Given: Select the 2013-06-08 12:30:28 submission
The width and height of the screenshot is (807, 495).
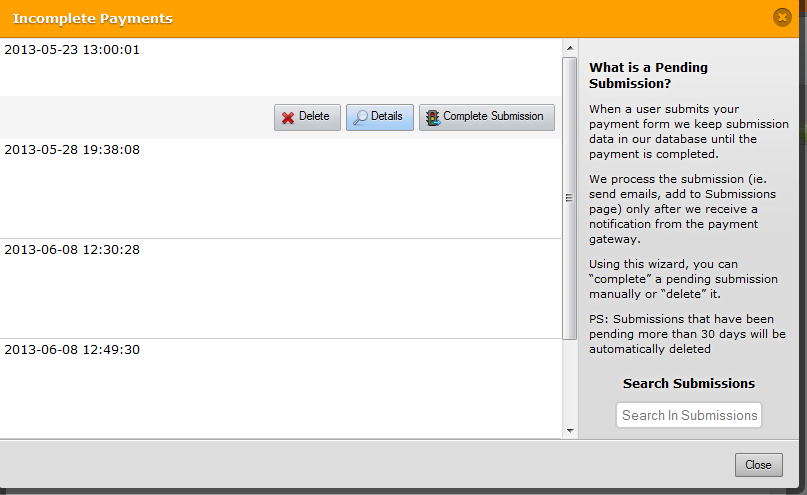Looking at the screenshot, I should click(x=72, y=249).
